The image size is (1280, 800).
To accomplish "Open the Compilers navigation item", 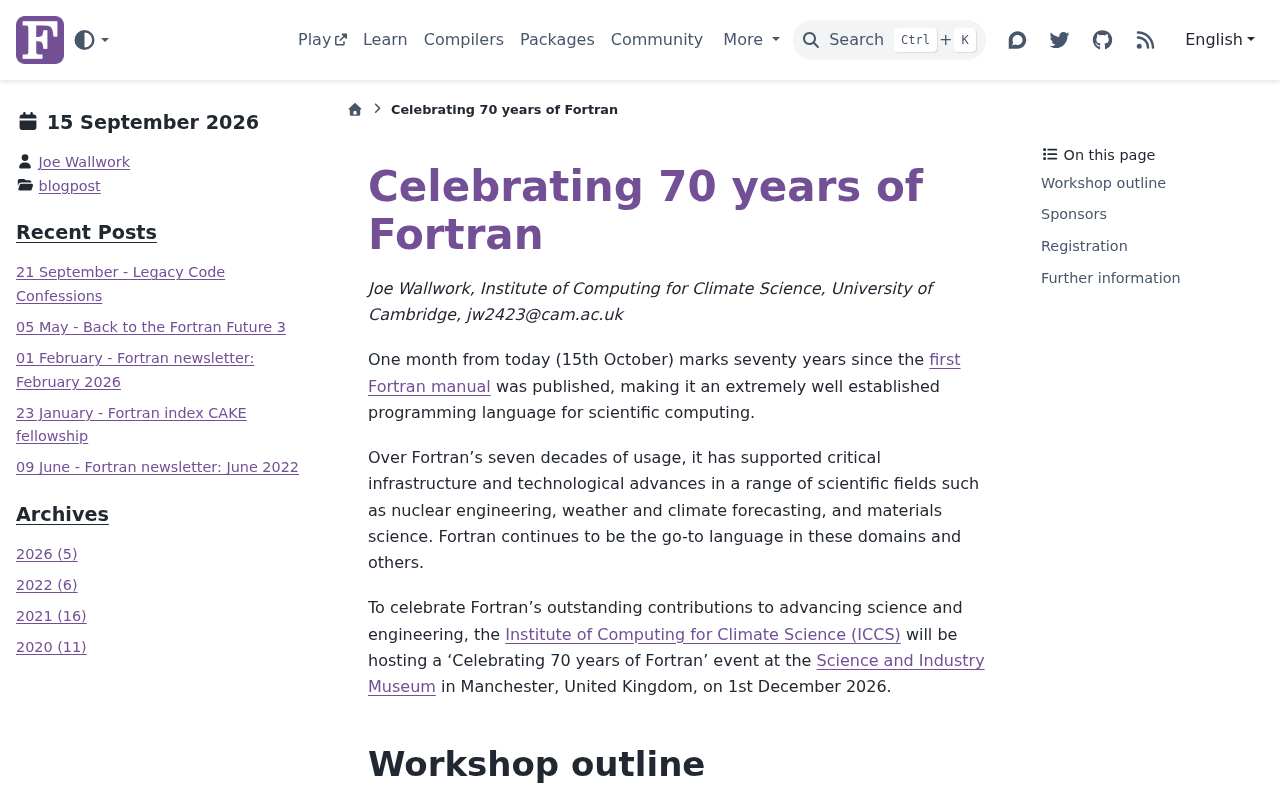I will pyautogui.click(x=464, y=40).
